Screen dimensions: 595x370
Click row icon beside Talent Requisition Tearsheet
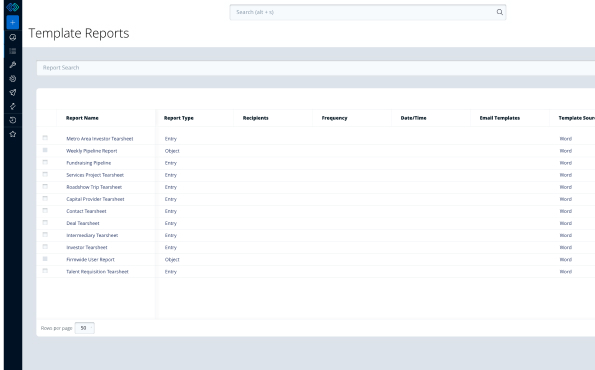45,271
